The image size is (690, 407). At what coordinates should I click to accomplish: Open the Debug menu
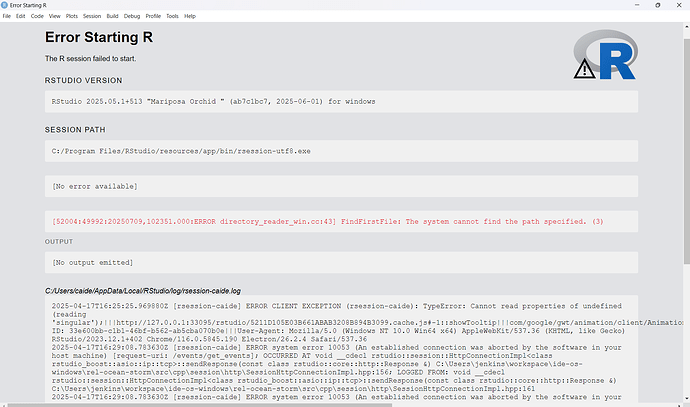pos(132,16)
